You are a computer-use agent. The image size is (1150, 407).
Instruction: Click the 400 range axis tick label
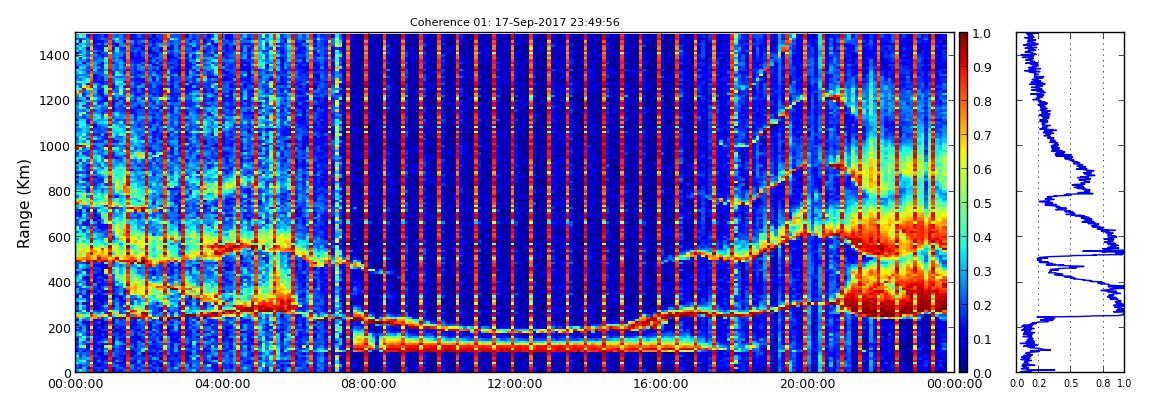point(58,282)
